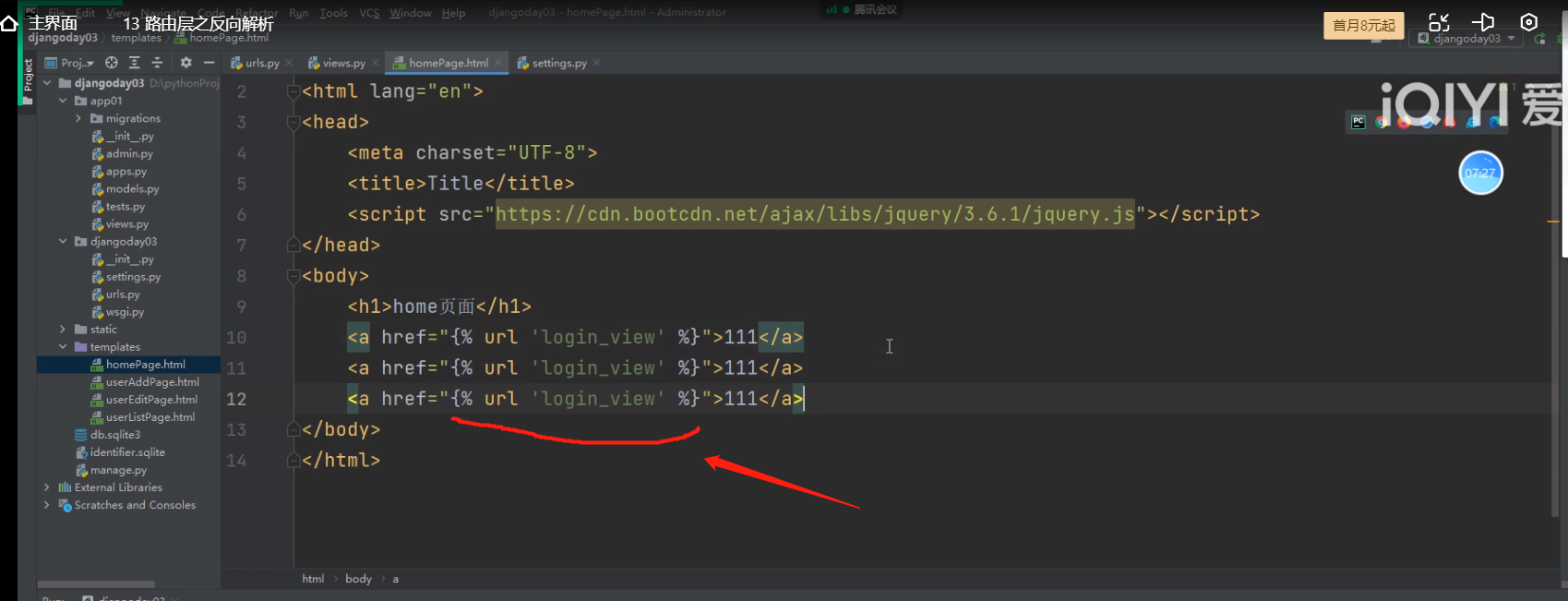This screenshot has height=601, width=1568.
Task: Select urls.py in the project tree
Action: coord(116,294)
